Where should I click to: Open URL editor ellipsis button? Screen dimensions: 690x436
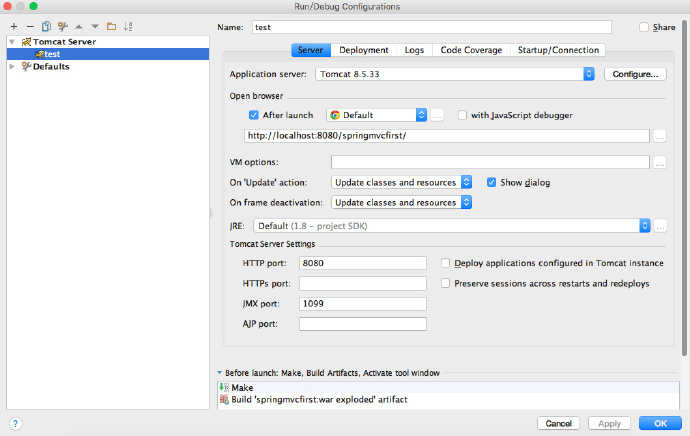coord(659,136)
